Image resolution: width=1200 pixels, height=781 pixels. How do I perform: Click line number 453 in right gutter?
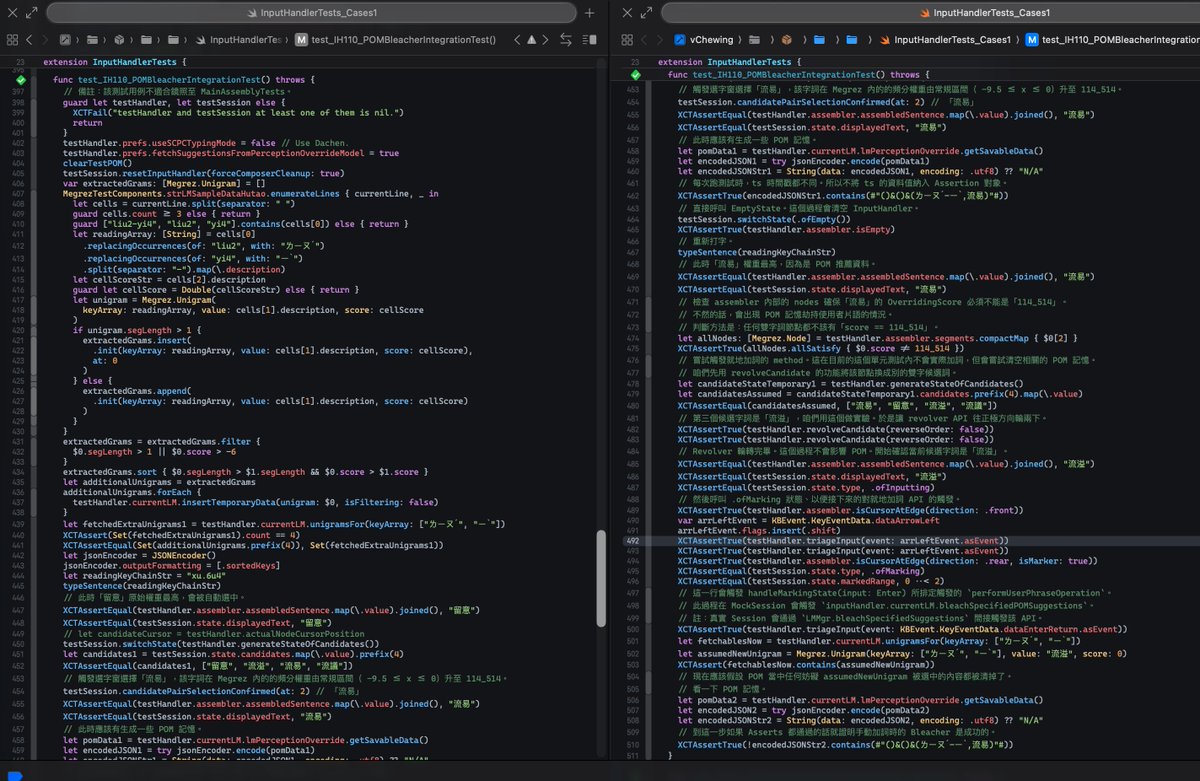click(x=633, y=88)
